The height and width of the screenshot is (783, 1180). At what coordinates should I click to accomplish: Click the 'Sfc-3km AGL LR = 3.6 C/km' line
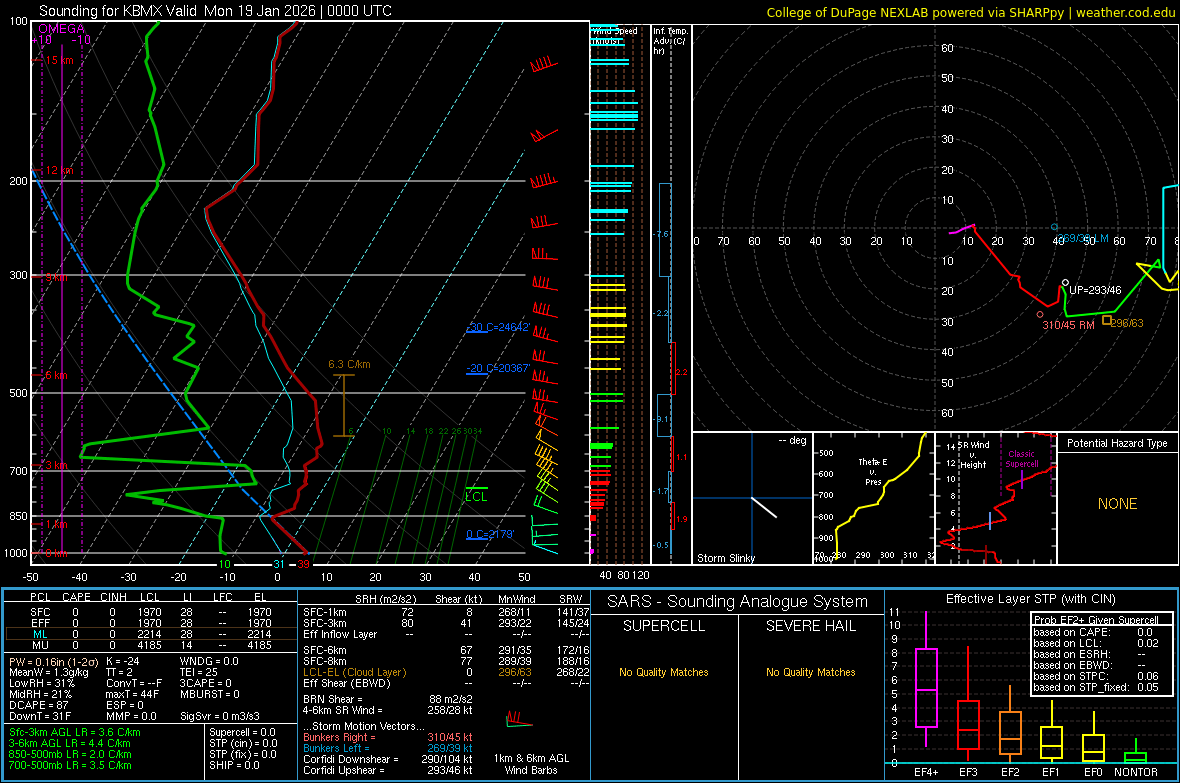click(x=75, y=732)
